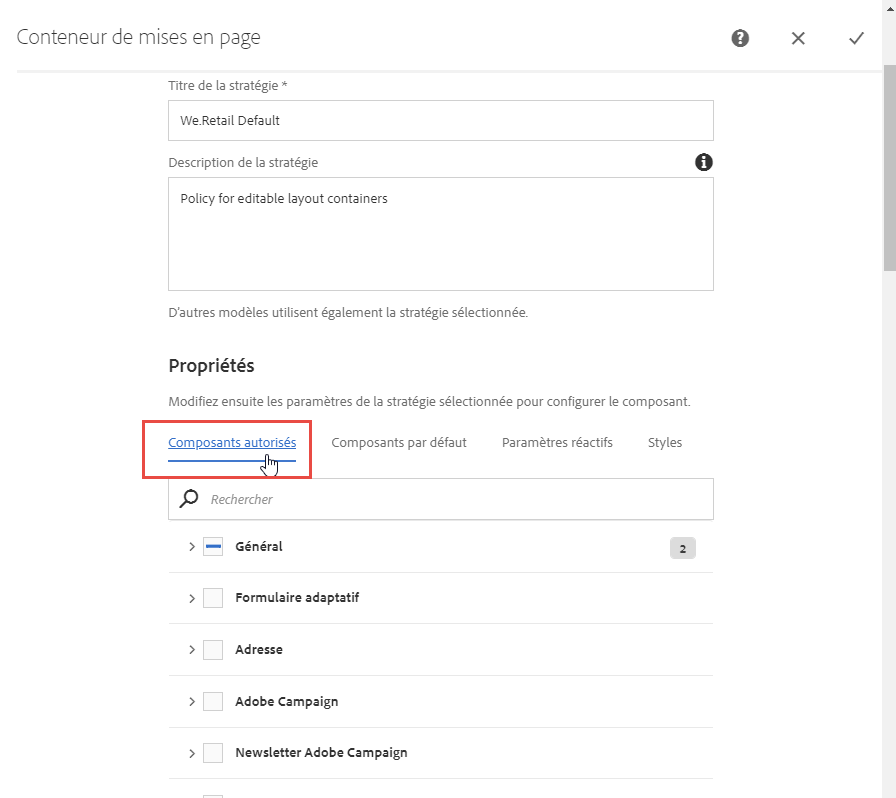Select the Newsletter Adobe Campaign checkbox
This screenshot has width=896, height=798.
212,753
